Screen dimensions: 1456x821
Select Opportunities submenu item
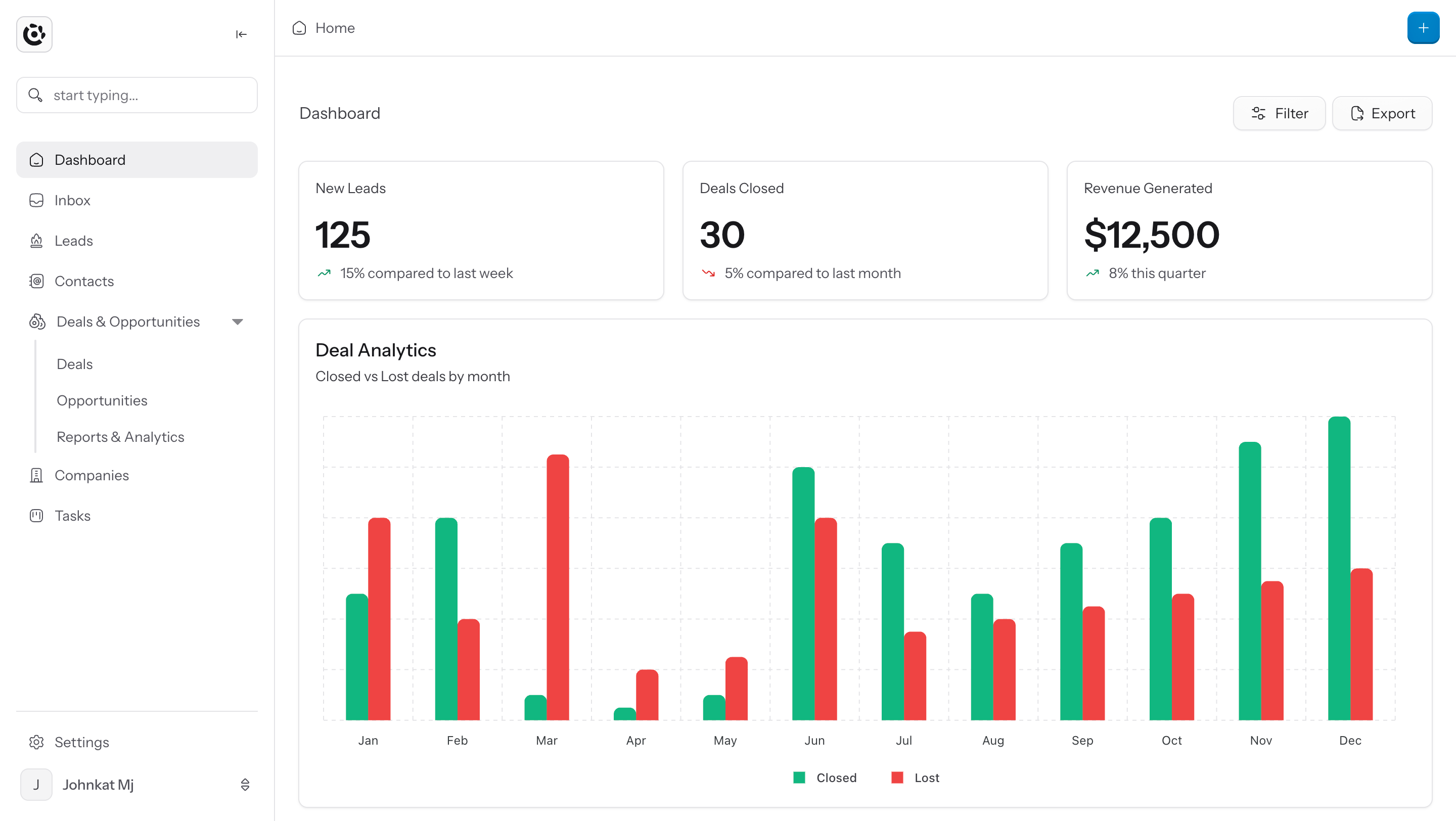[102, 400]
